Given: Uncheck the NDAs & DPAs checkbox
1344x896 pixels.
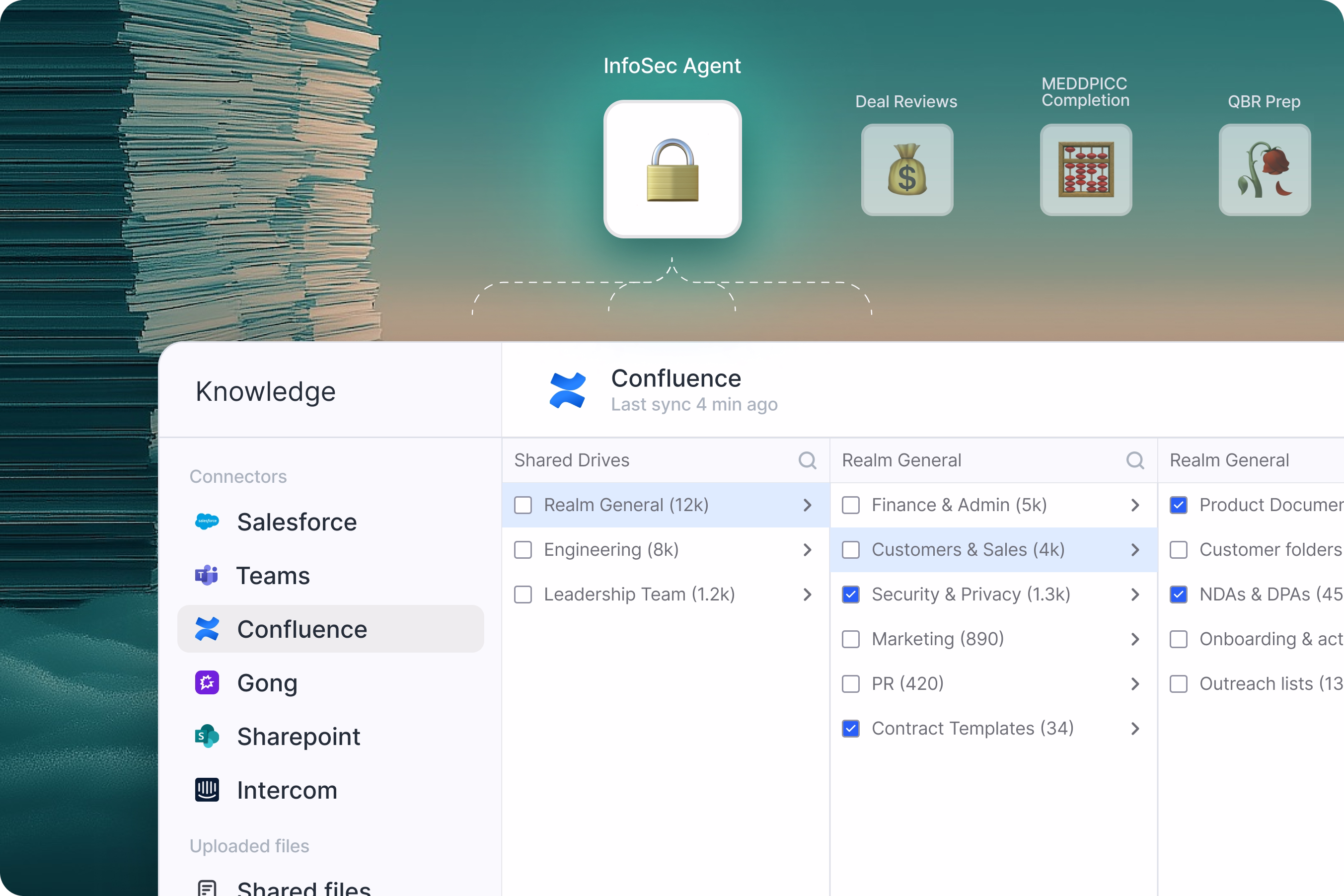Looking at the screenshot, I should 1179,595.
